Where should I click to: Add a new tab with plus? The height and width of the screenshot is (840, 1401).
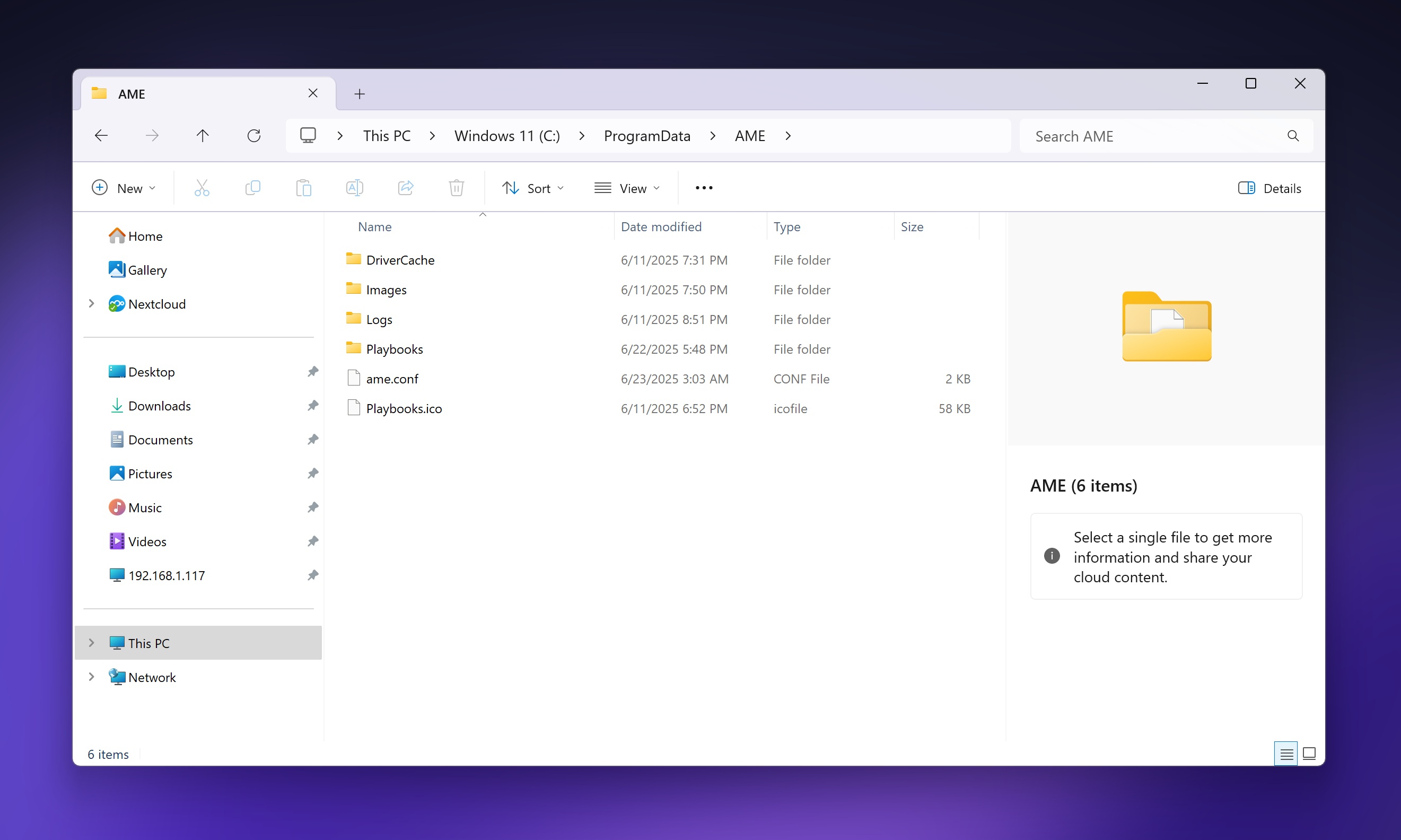(x=360, y=94)
